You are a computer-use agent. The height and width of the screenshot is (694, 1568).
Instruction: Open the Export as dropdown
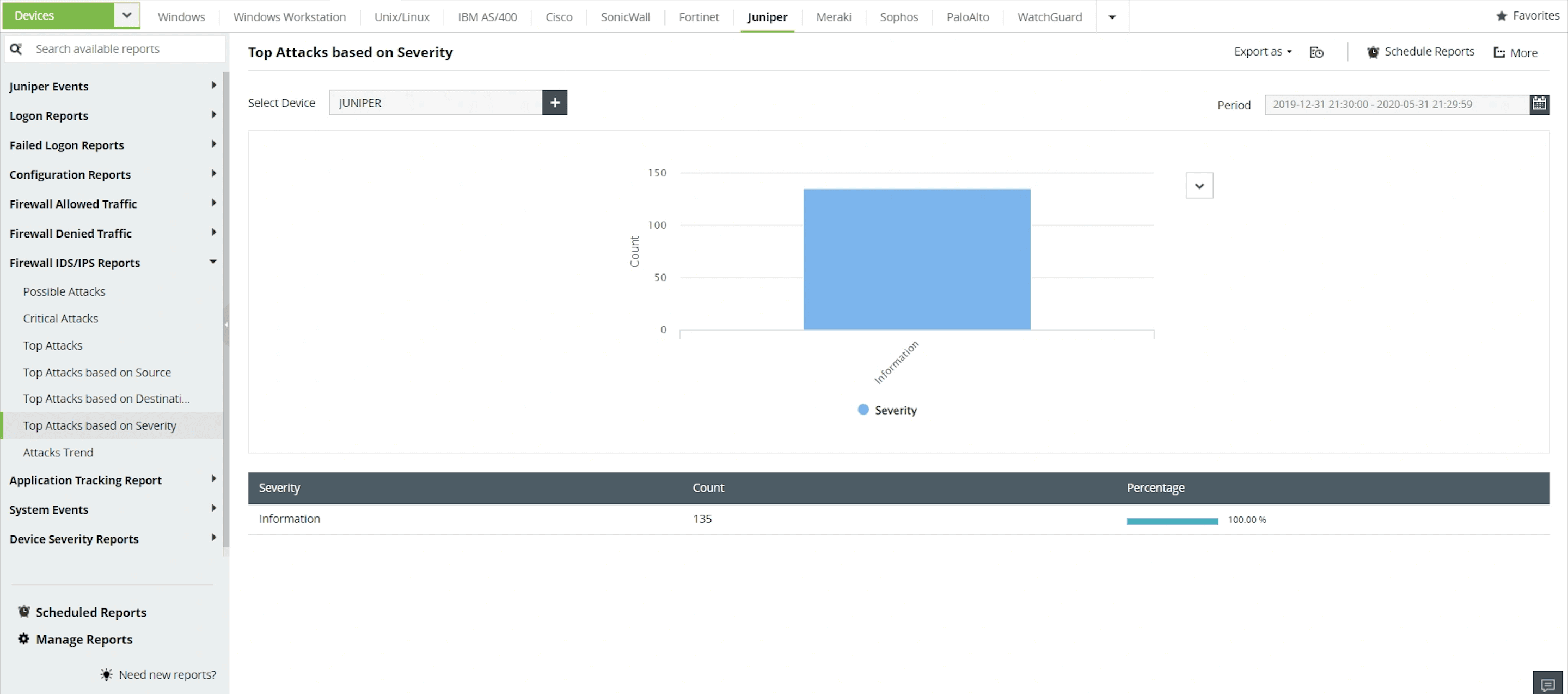click(x=1262, y=52)
